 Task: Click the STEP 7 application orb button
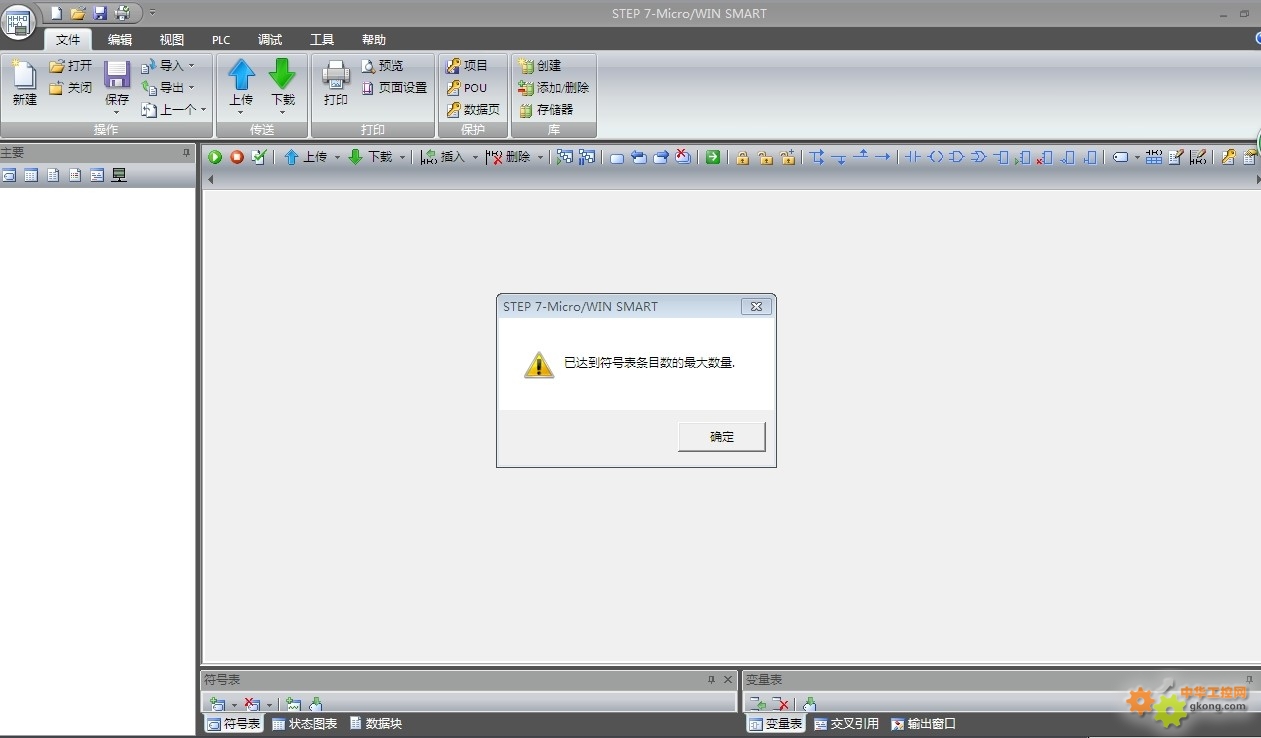tap(18, 20)
